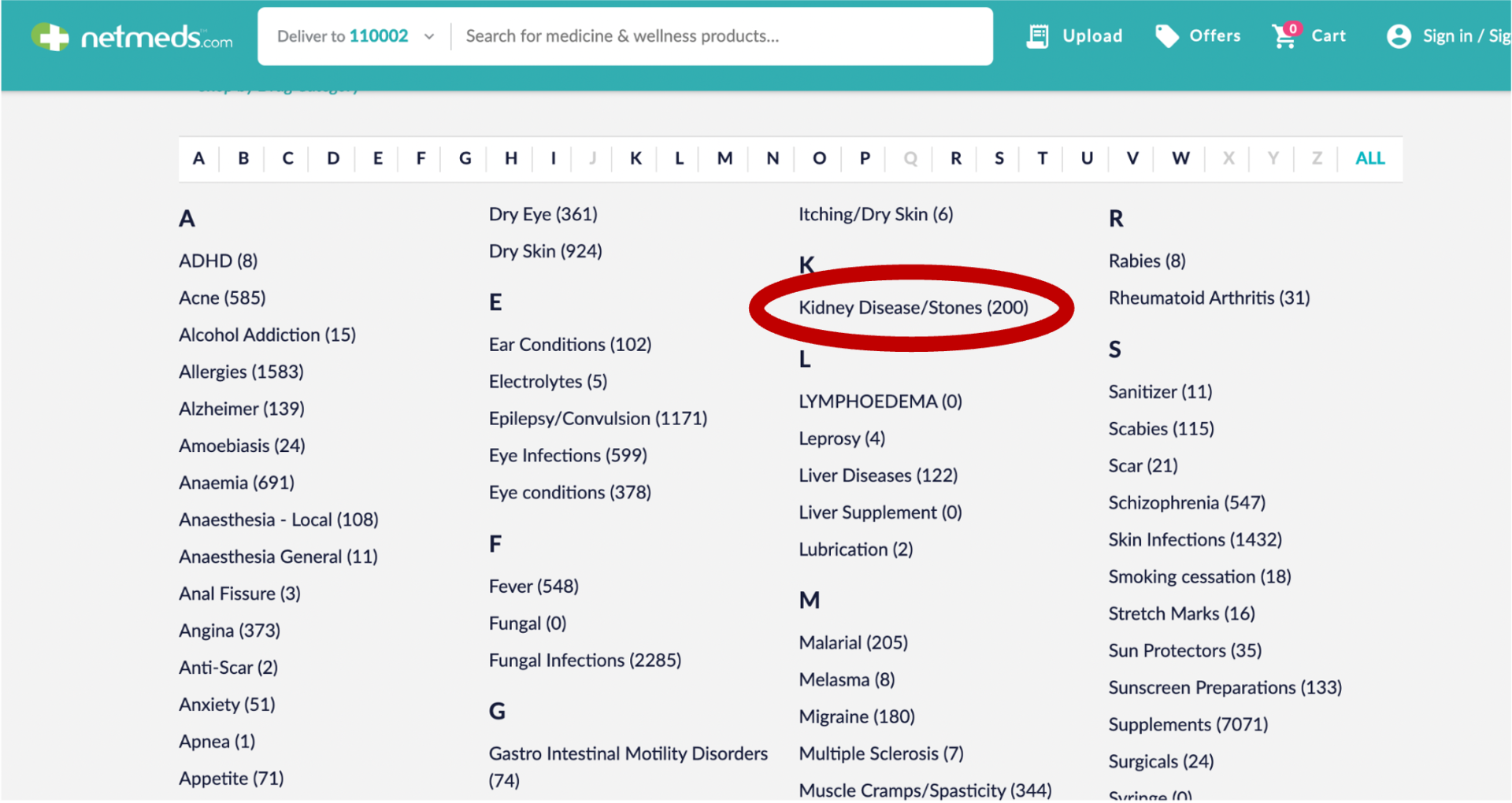Viewport: 1512px width, 803px height.
Task: Select letter K in alphabet filter
Action: 636,158
